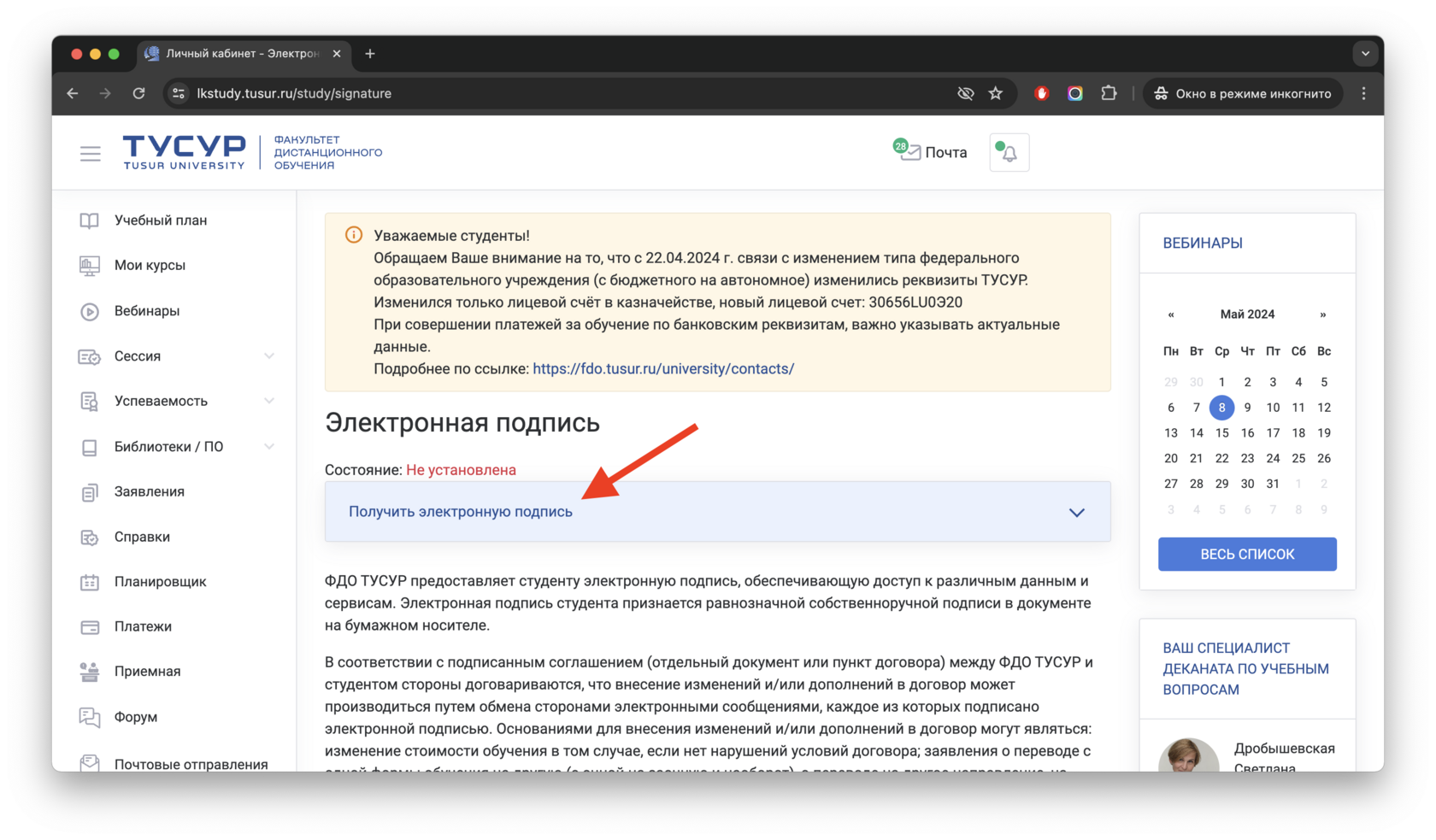
Task: Select calendar day 8
Action: pyautogui.click(x=1221, y=408)
